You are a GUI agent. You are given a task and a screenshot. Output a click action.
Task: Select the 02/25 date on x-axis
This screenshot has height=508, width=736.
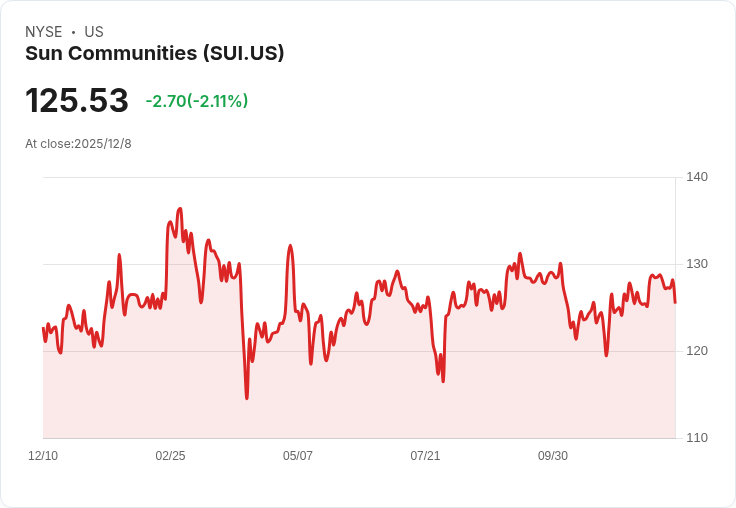pos(170,456)
